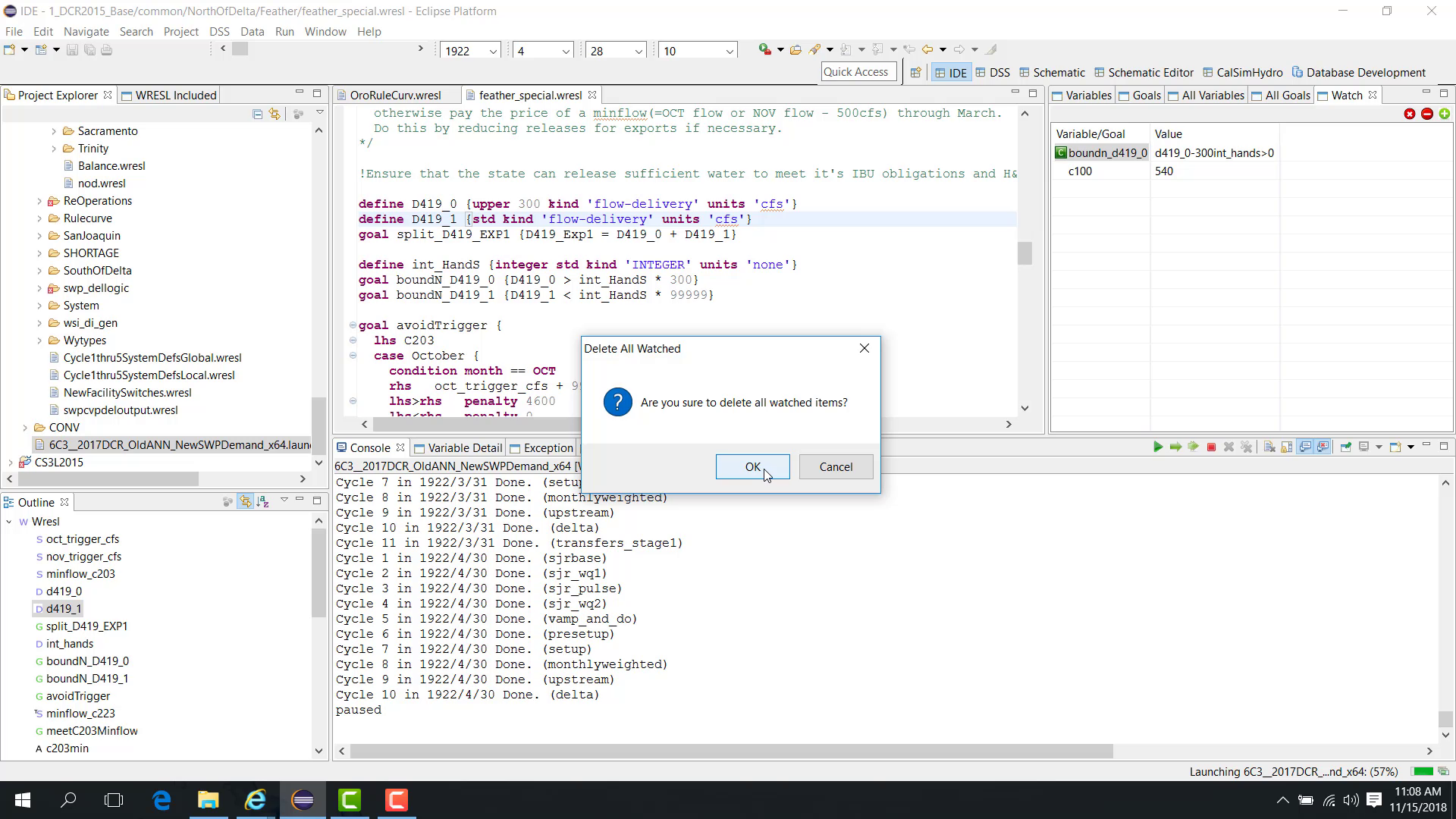
Task: Open the dropdown showing 10
Action: pyautogui.click(x=730, y=51)
